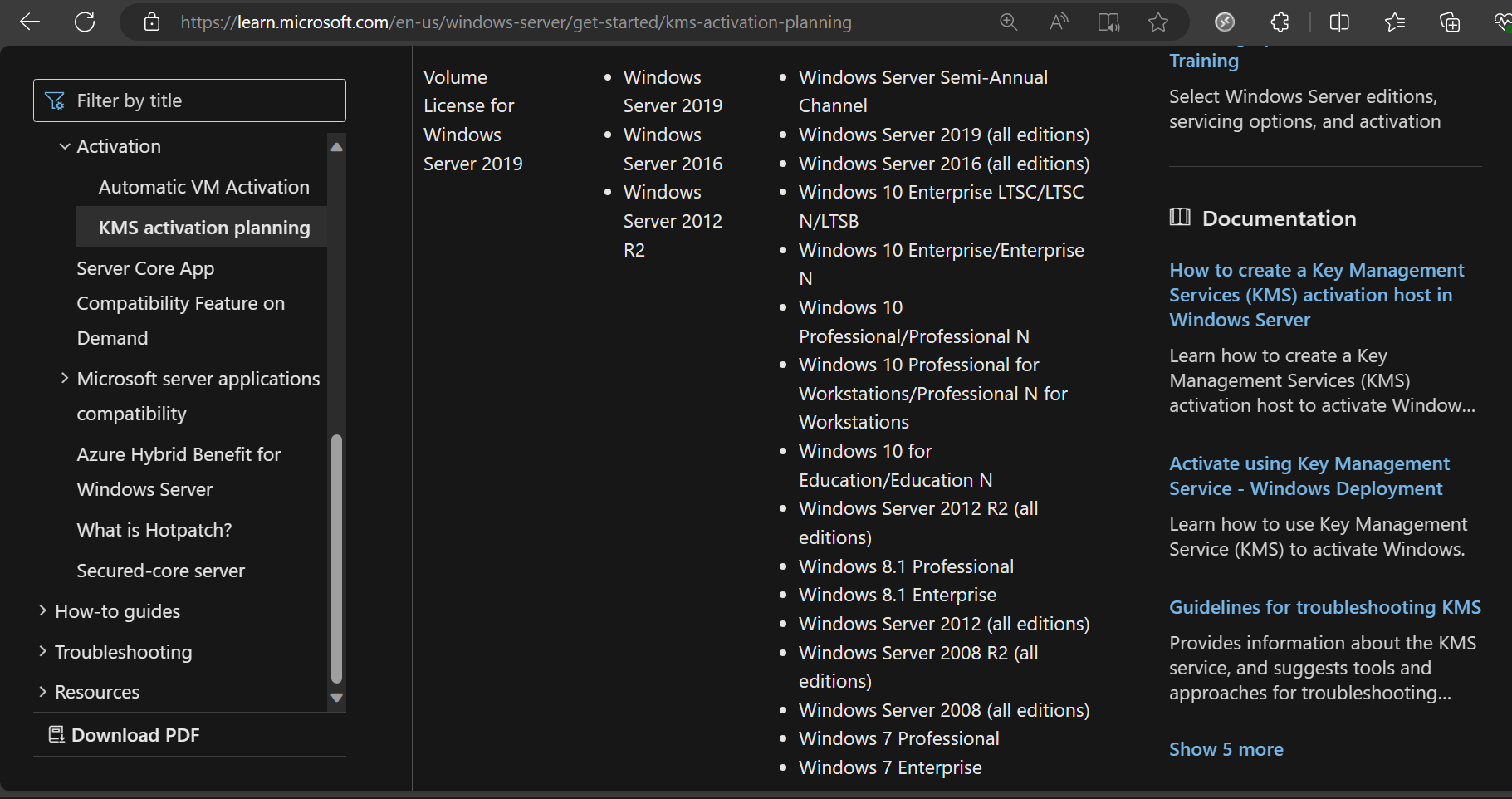The height and width of the screenshot is (799, 1512).
Task: Open the Extensions puzzle icon
Action: (x=1280, y=22)
